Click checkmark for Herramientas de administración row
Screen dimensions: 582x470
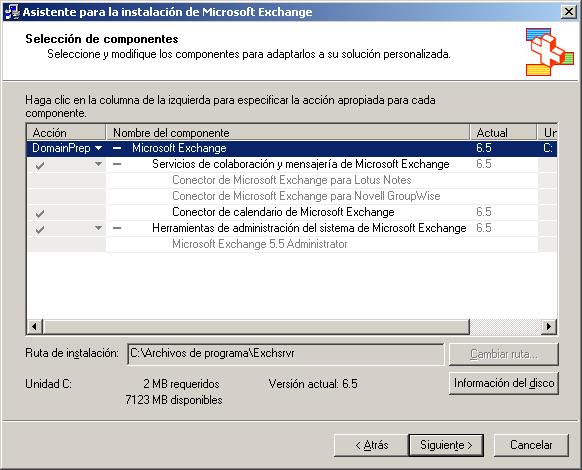[x=40, y=229]
